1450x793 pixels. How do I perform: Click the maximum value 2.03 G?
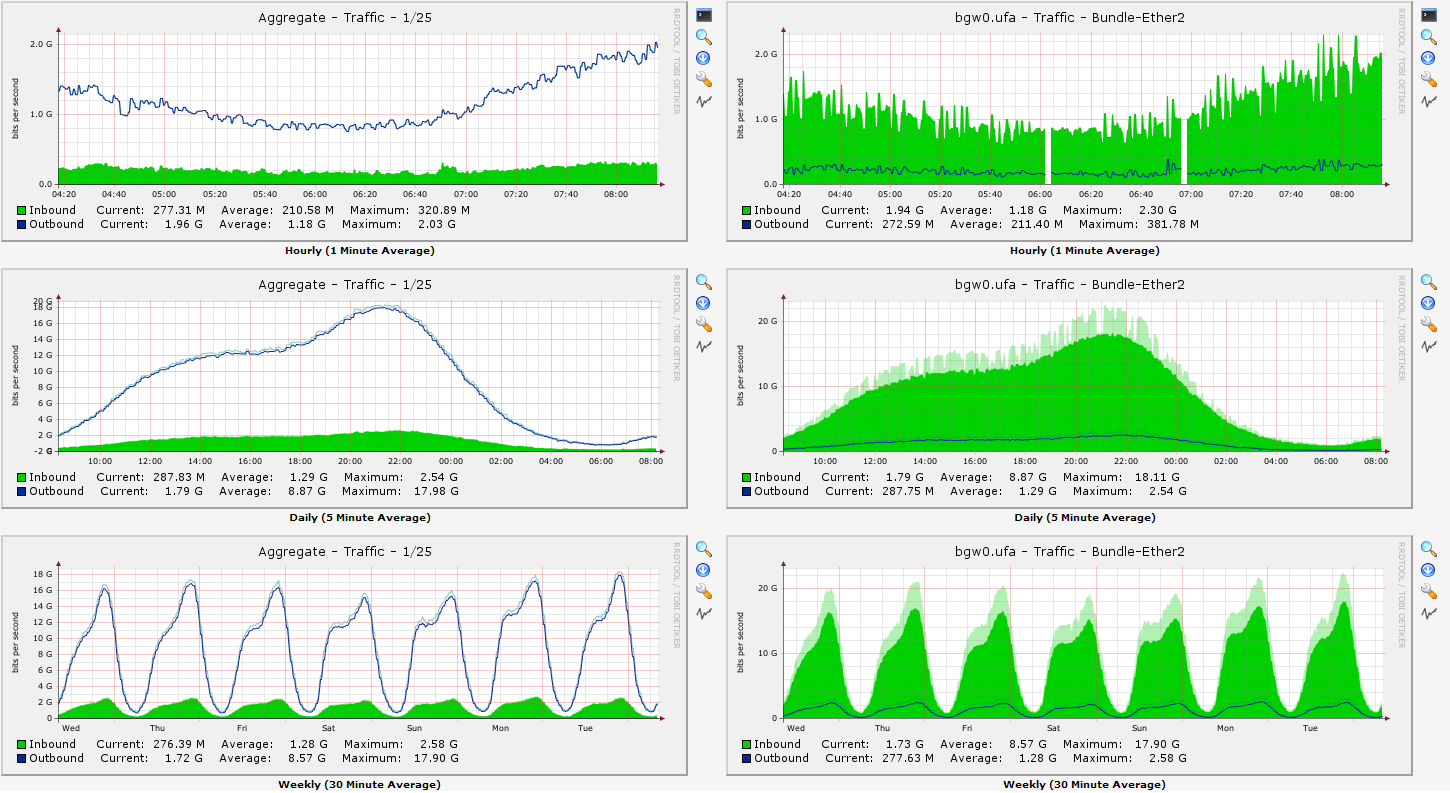(x=437, y=225)
